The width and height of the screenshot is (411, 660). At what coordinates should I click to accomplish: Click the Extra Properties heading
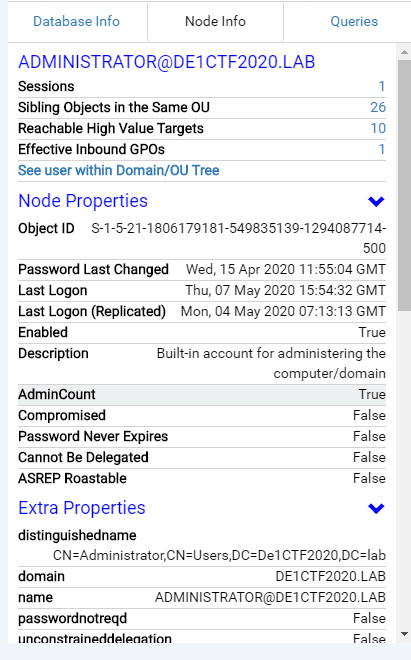point(82,508)
